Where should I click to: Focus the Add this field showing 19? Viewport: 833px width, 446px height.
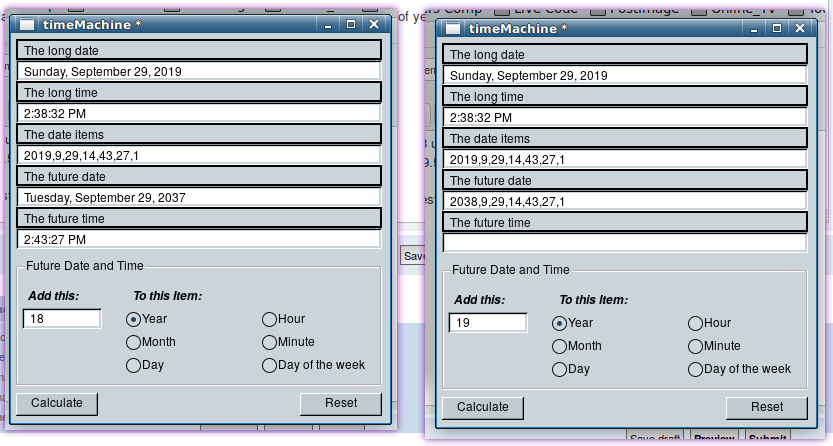tap(488, 323)
